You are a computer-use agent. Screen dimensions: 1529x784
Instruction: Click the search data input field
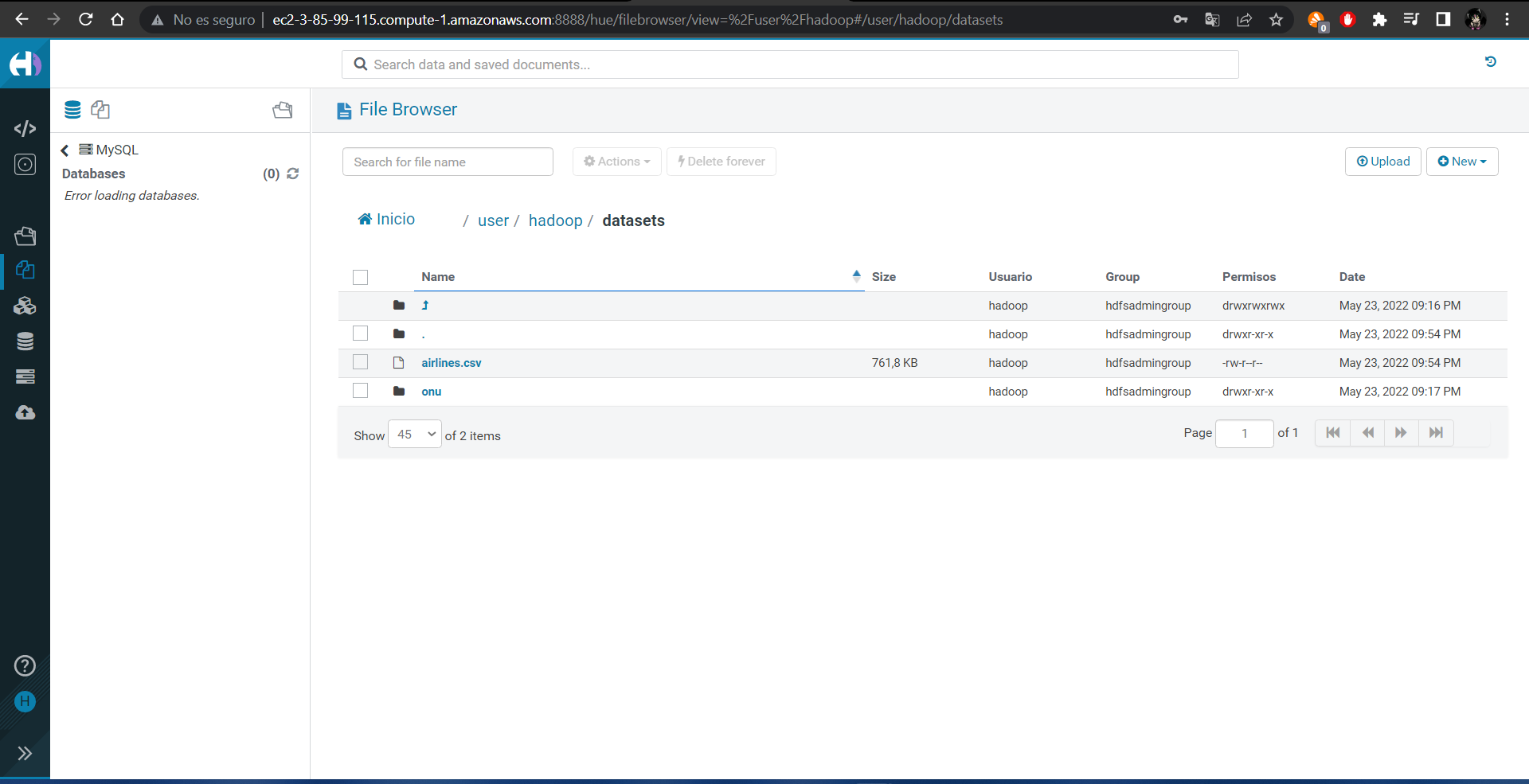[x=790, y=64]
